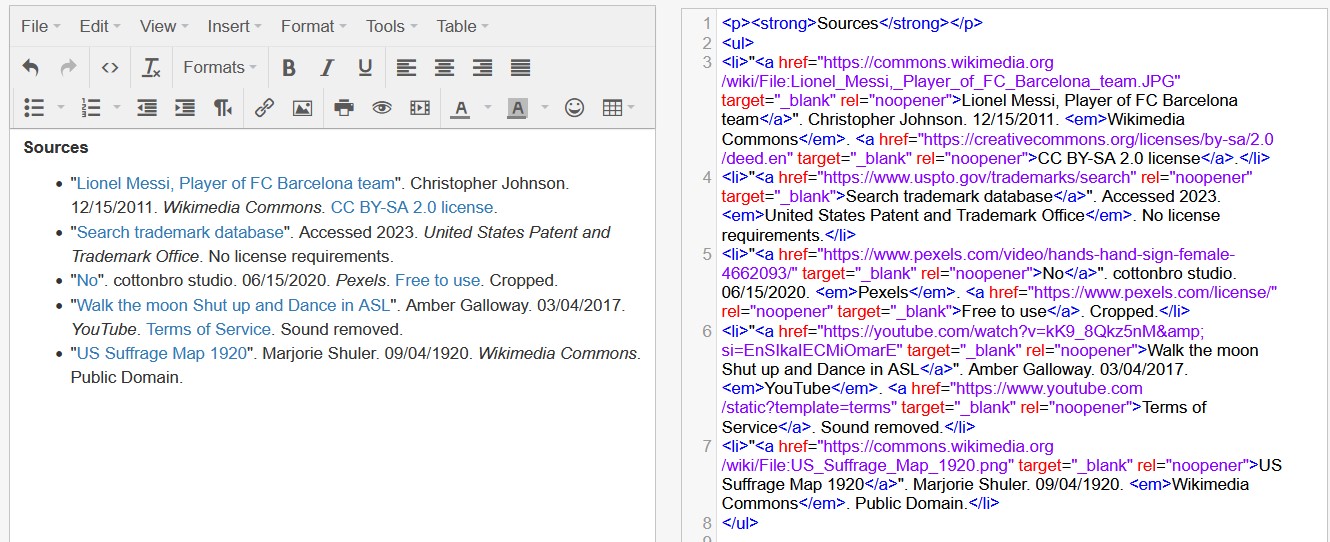Open the "US Suffrage Map 1920" link
Image resolution: width=1330 pixels, height=542 pixels.
(162, 353)
